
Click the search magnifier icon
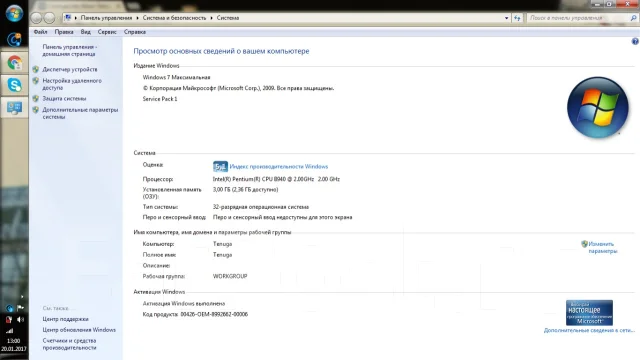pyautogui.click(x=633, y=18)
